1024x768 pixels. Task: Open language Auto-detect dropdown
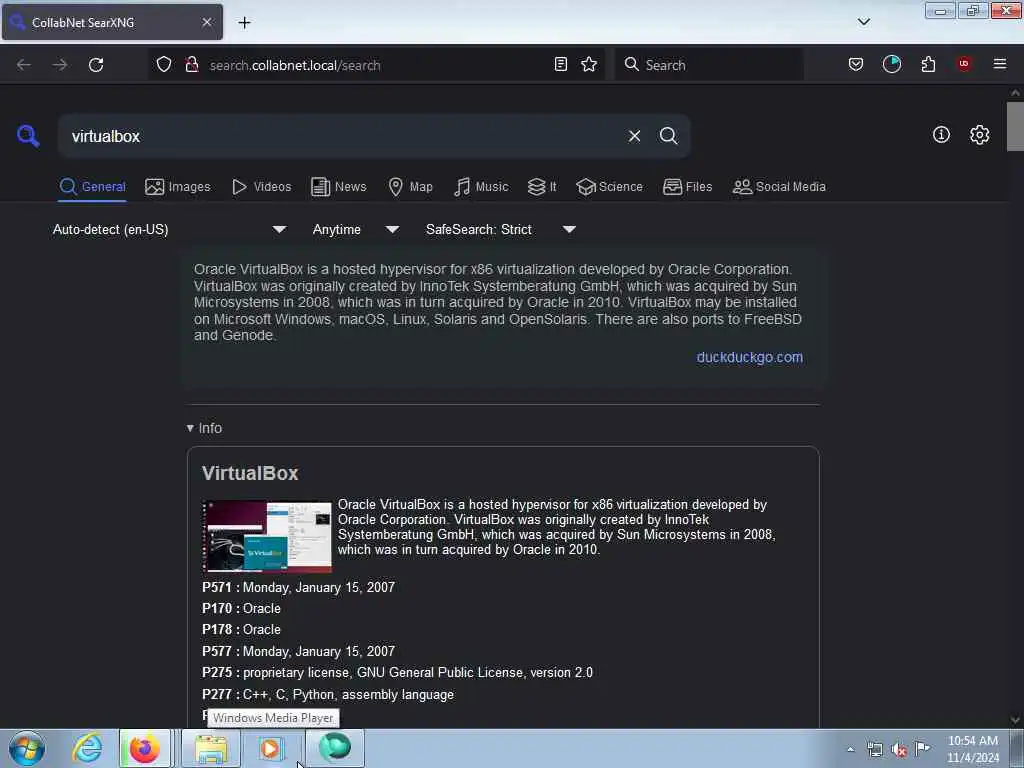point(169,229)
